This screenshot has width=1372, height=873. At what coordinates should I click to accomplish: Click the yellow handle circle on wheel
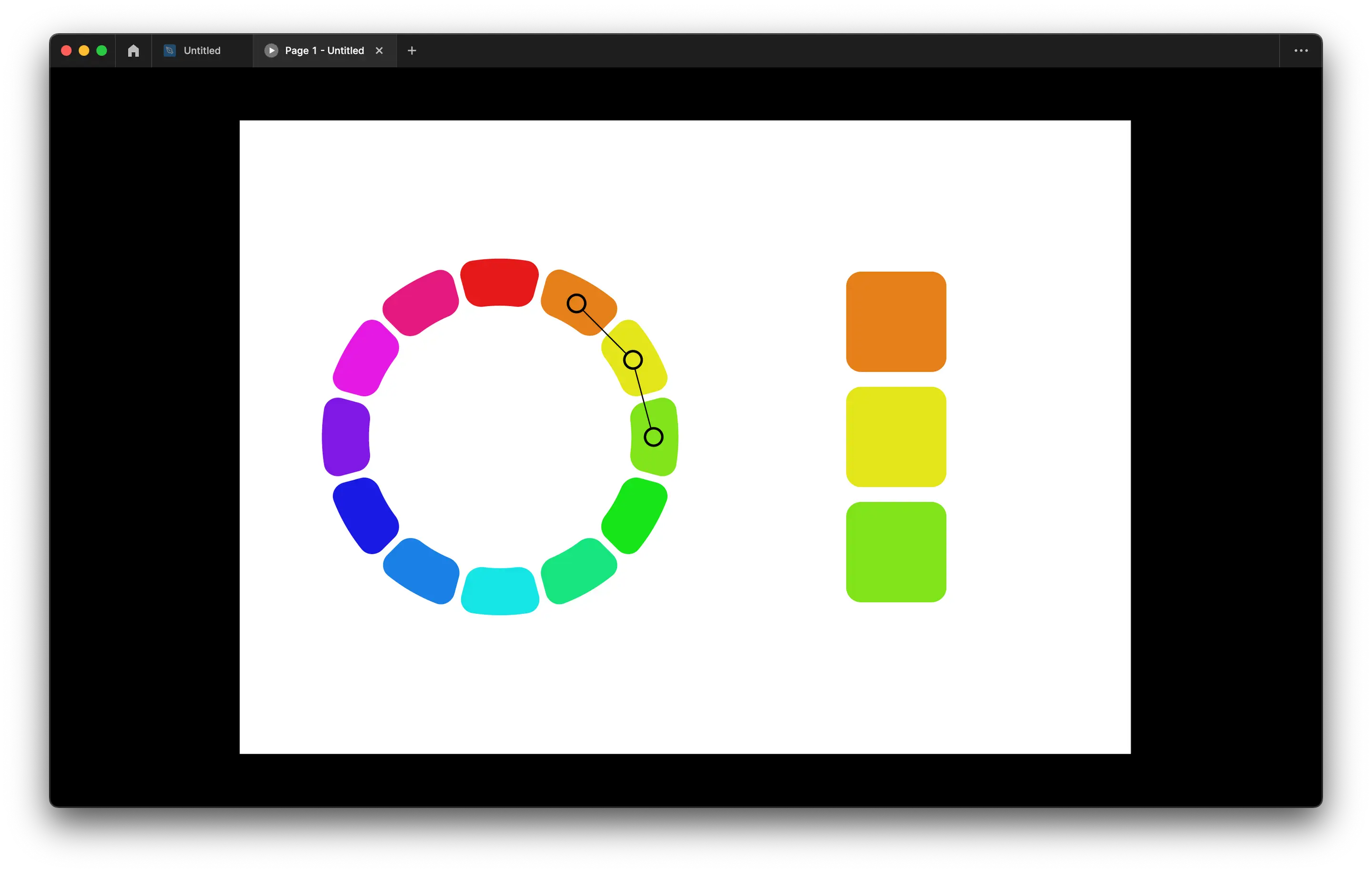coord(633,360)
